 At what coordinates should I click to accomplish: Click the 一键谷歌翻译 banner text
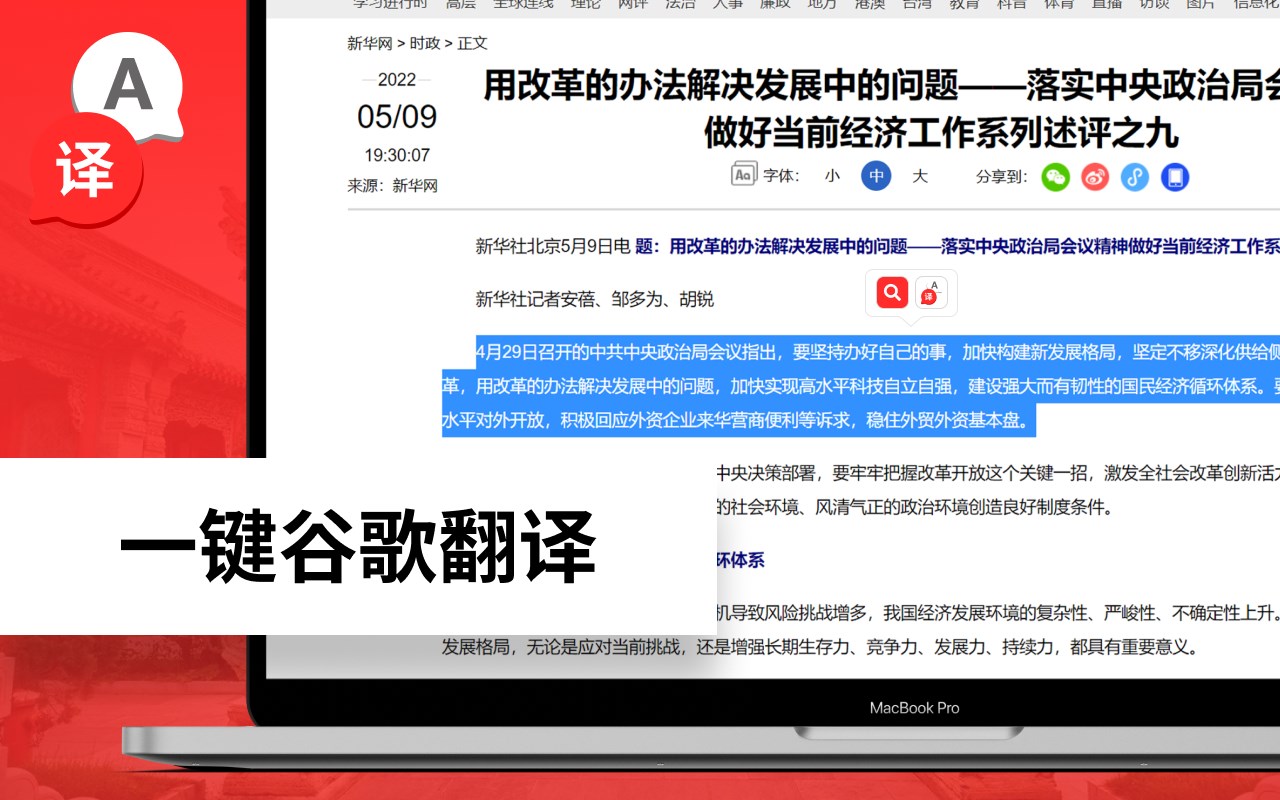click(x=358, y=546)
